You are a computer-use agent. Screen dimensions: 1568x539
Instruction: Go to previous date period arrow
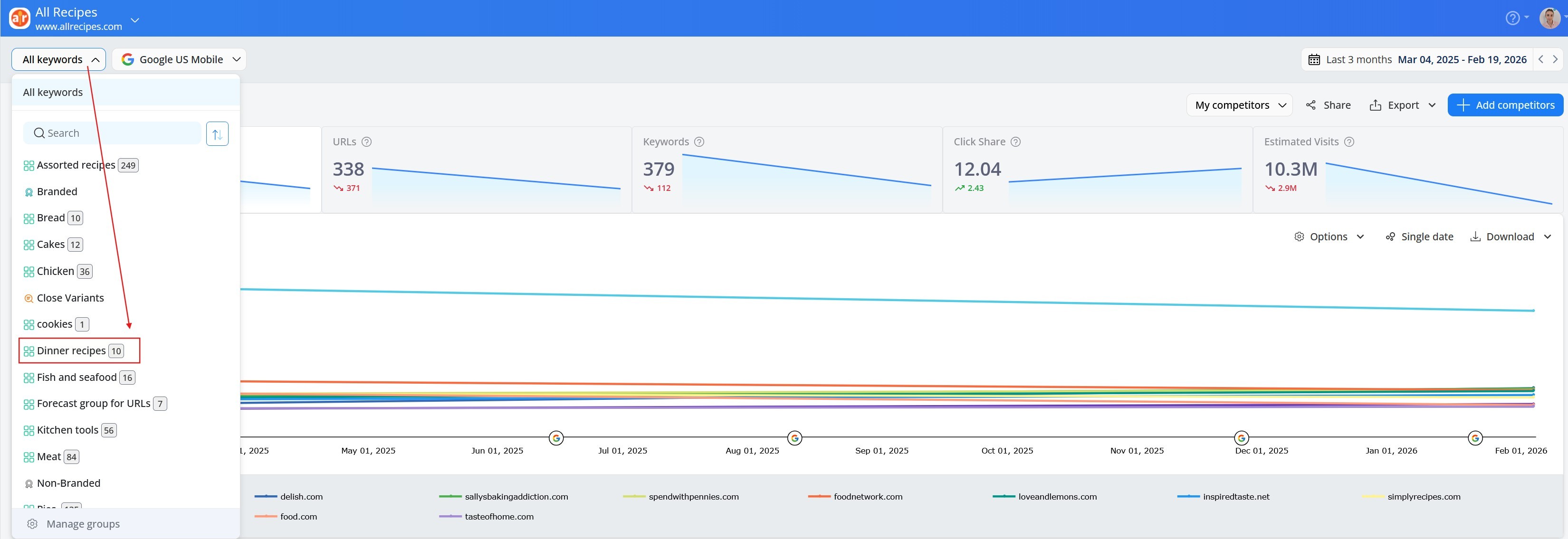1540,59
